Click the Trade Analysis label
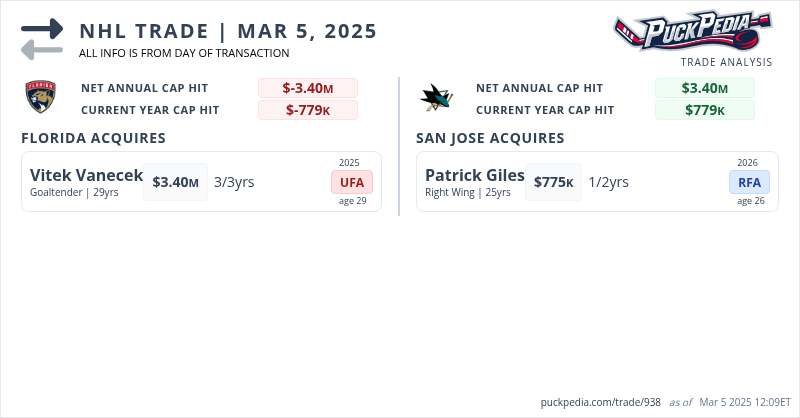 tap(726, 62)
